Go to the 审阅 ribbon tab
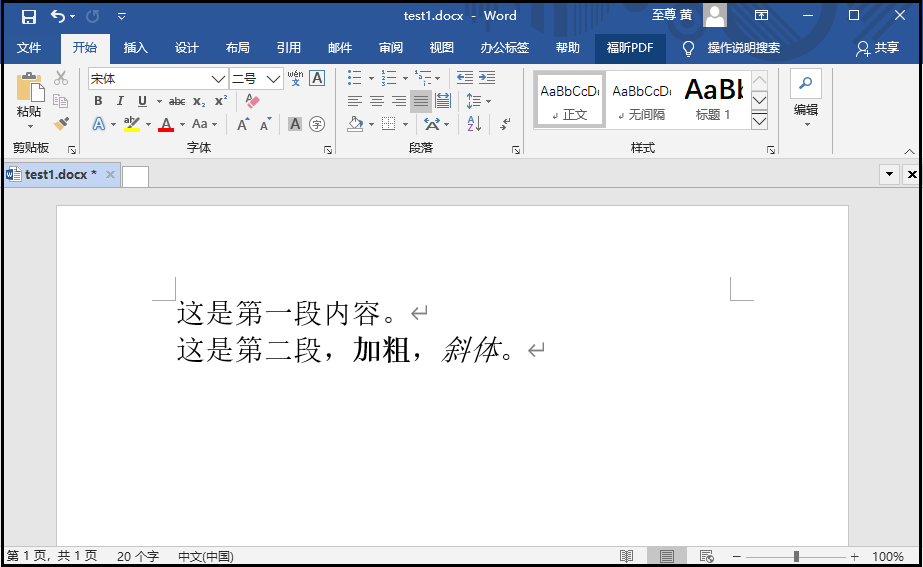Screen dimensions: 923x567 pyautogui.click(x=391, y=48)
